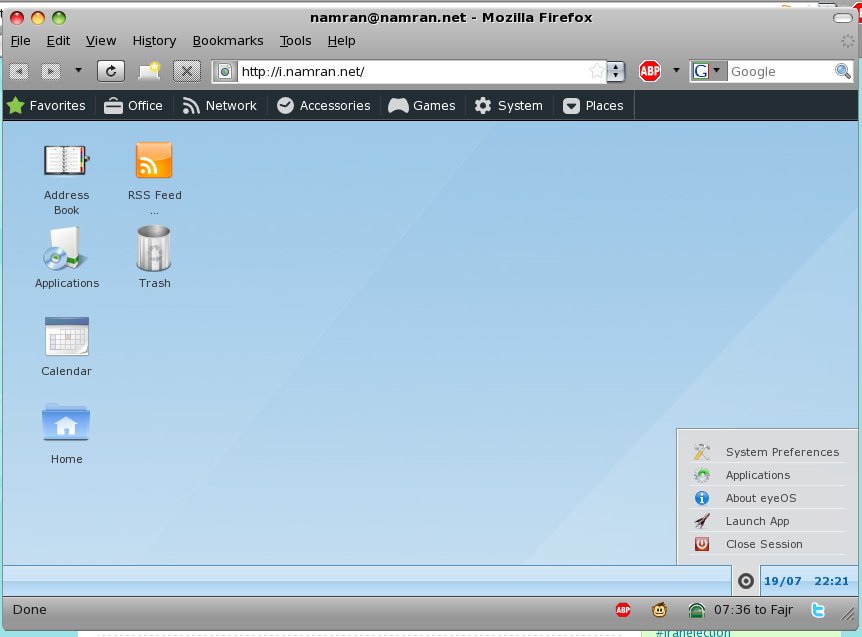Open the Calendar desktop icon

(66, 337)
